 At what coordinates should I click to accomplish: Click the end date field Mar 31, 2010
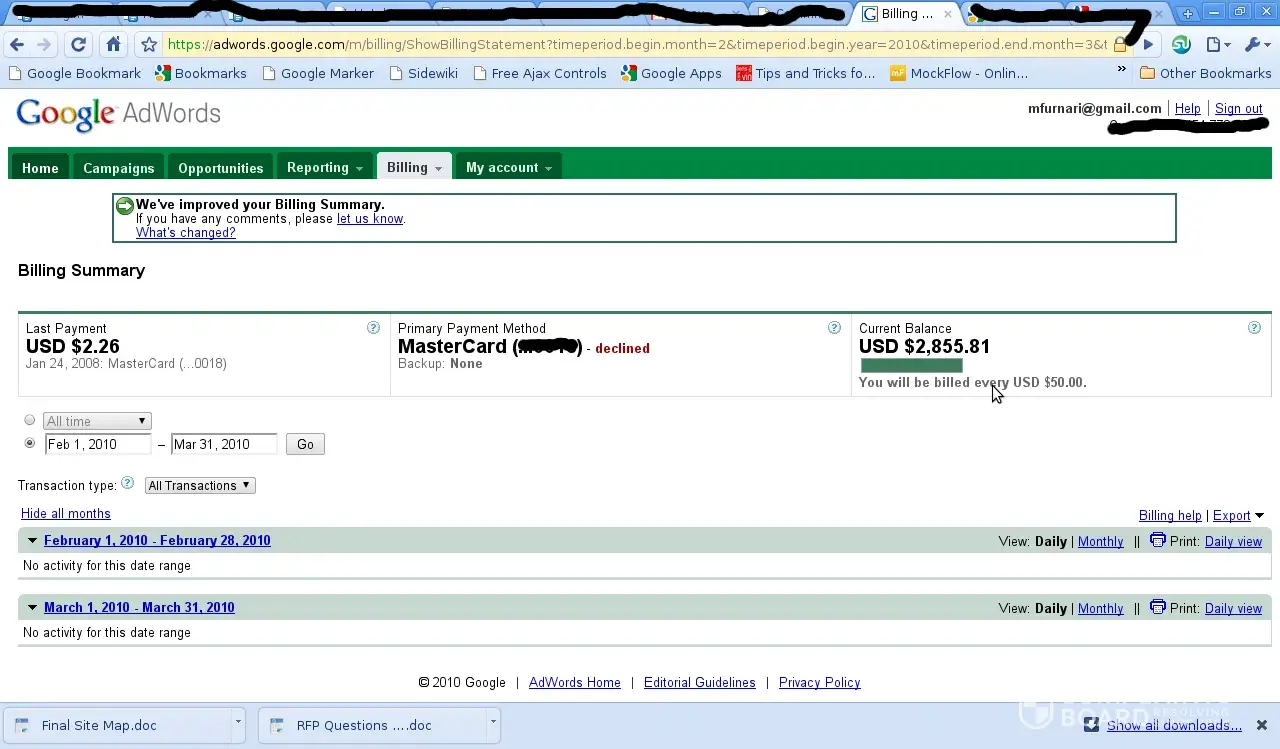[224, 444]
